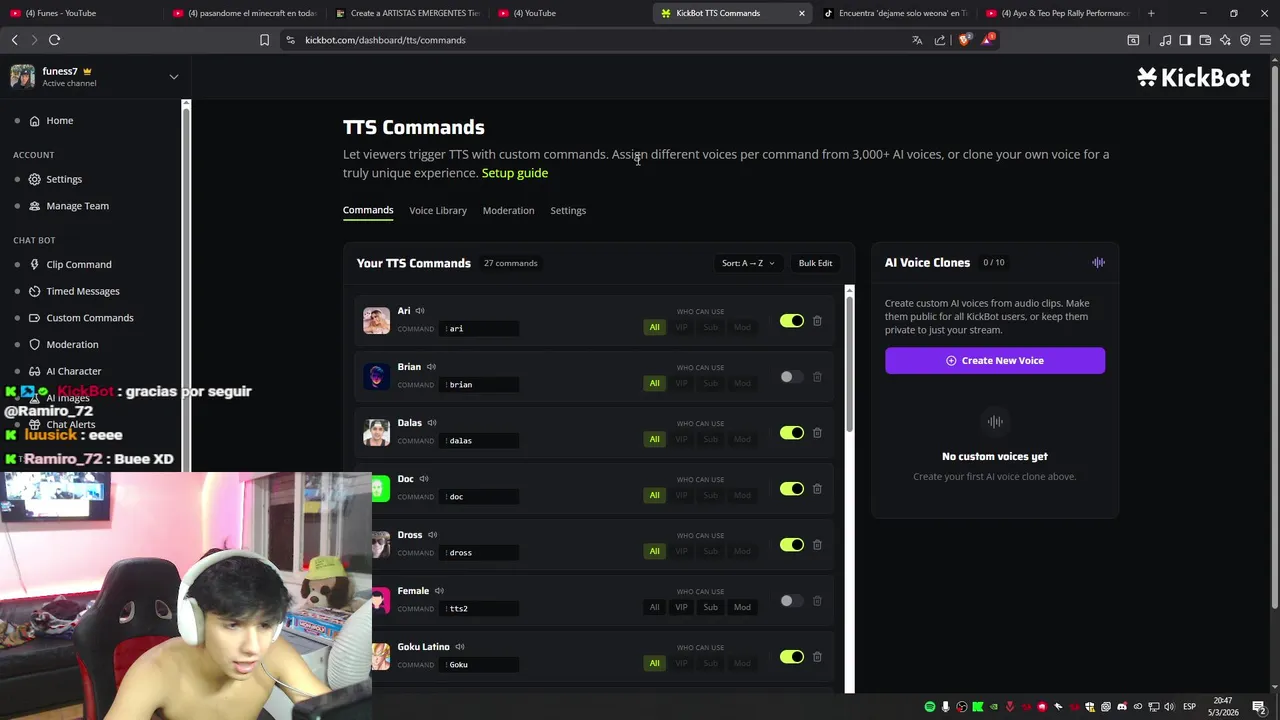Enable the Female command toggle

point(792,601)
